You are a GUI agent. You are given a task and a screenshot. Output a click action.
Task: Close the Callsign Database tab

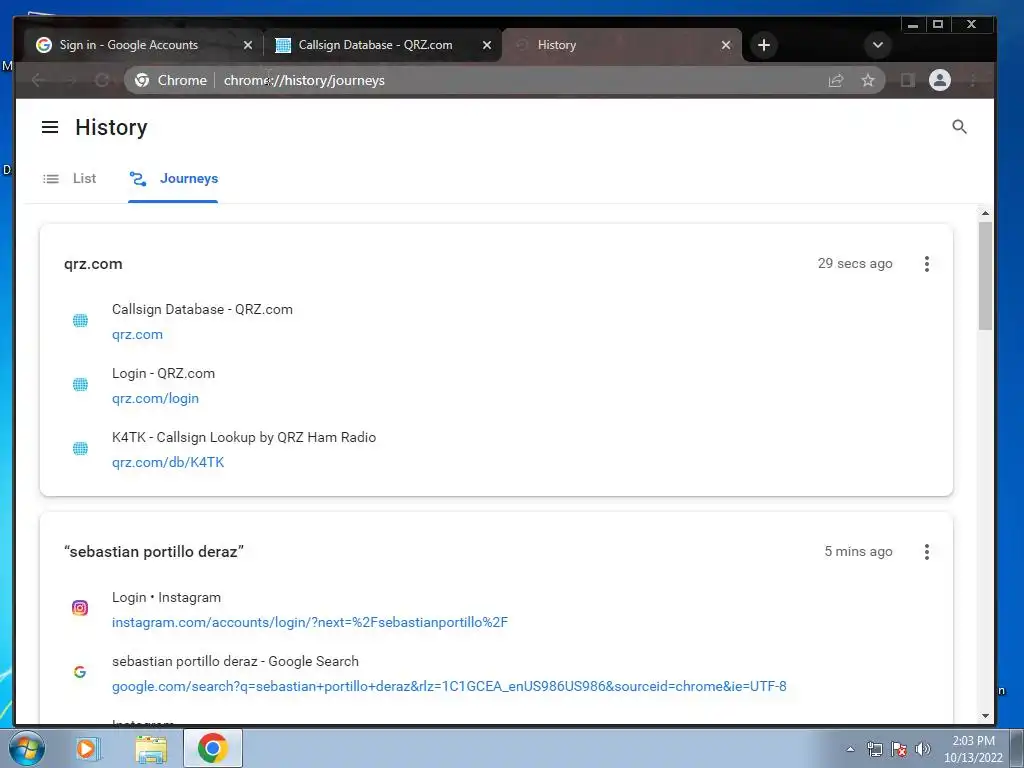487,45
